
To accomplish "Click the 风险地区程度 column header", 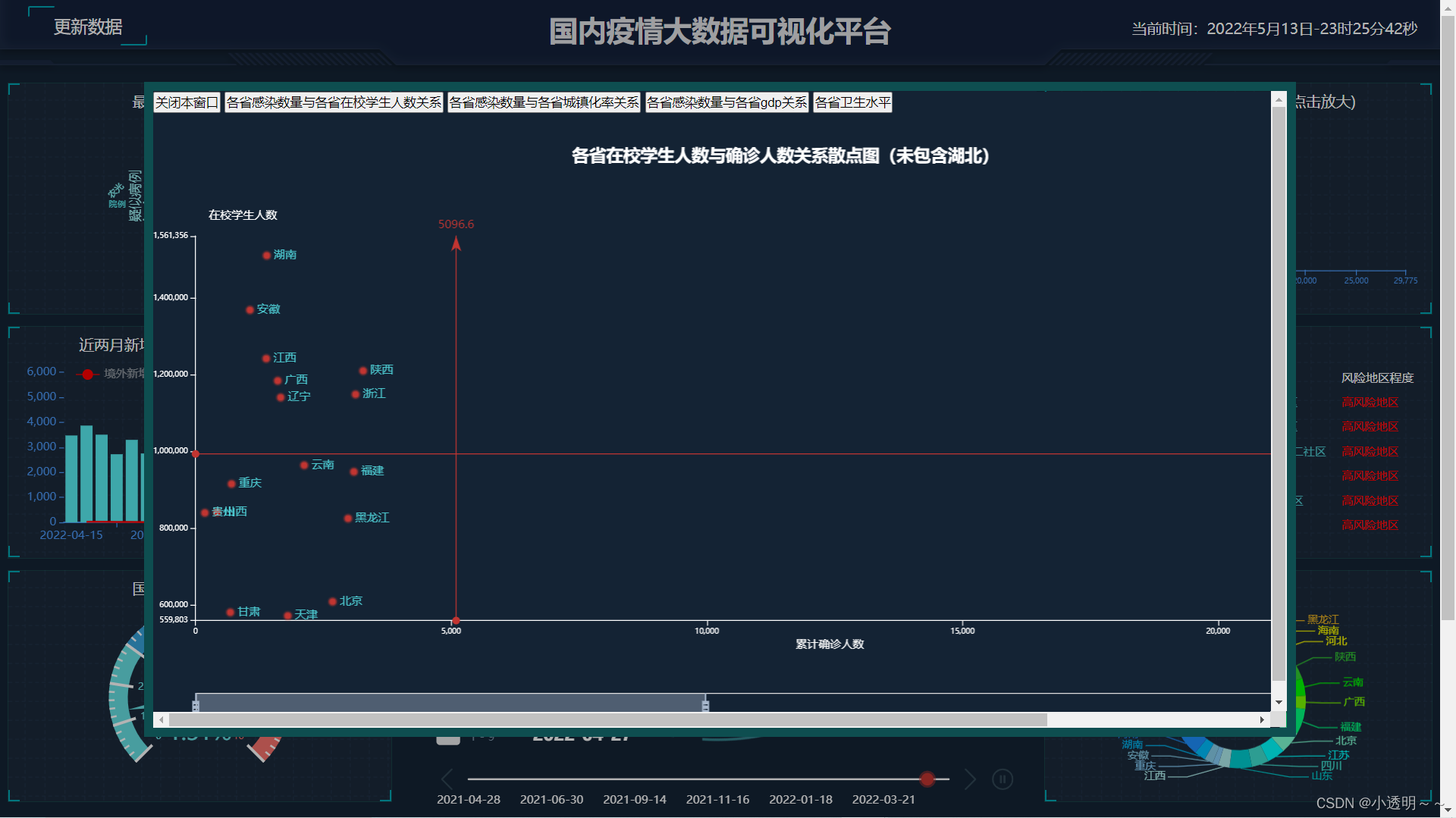I will pos(1377,378).
